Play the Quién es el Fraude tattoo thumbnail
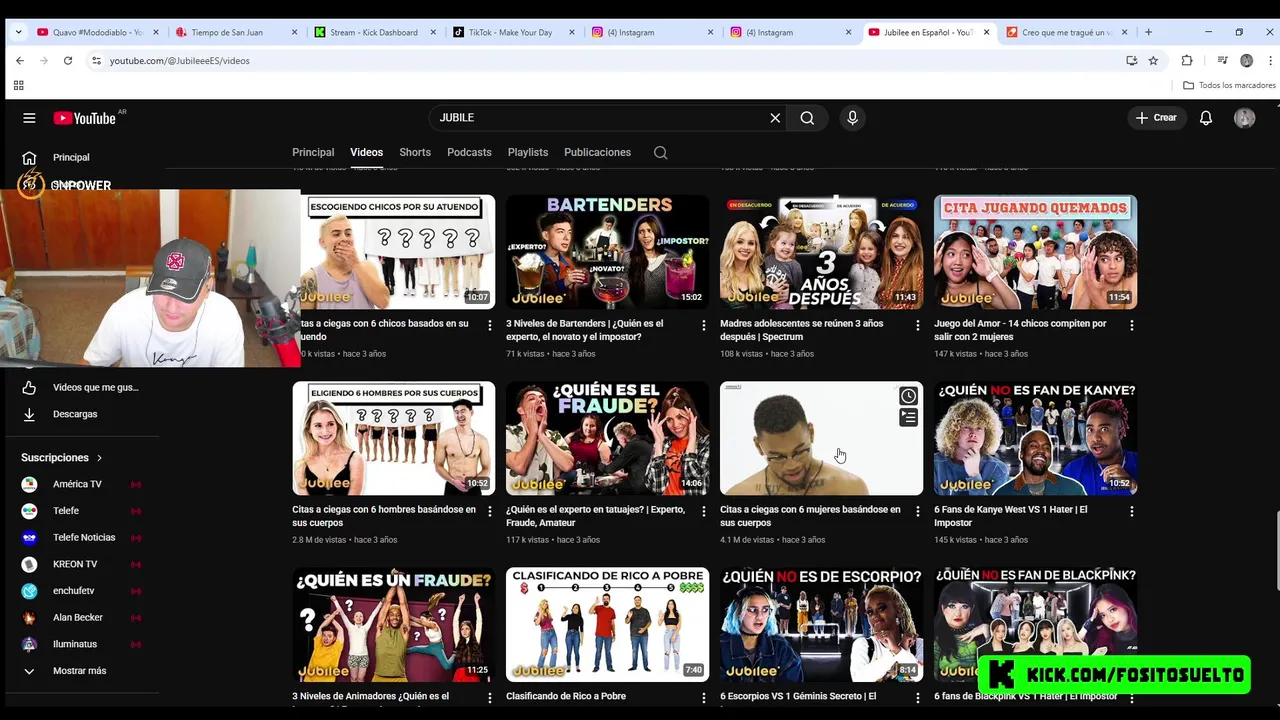This screenshot has width=1280, height=720. coord(607,438)
